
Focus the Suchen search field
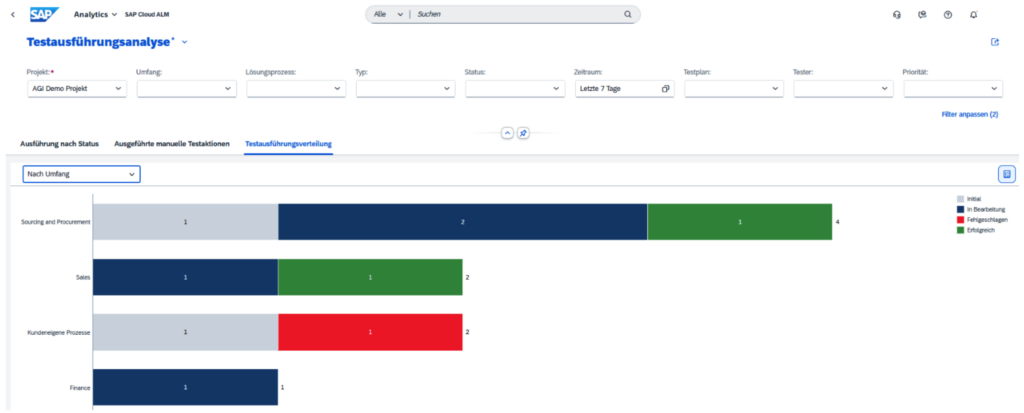point(516,14)
